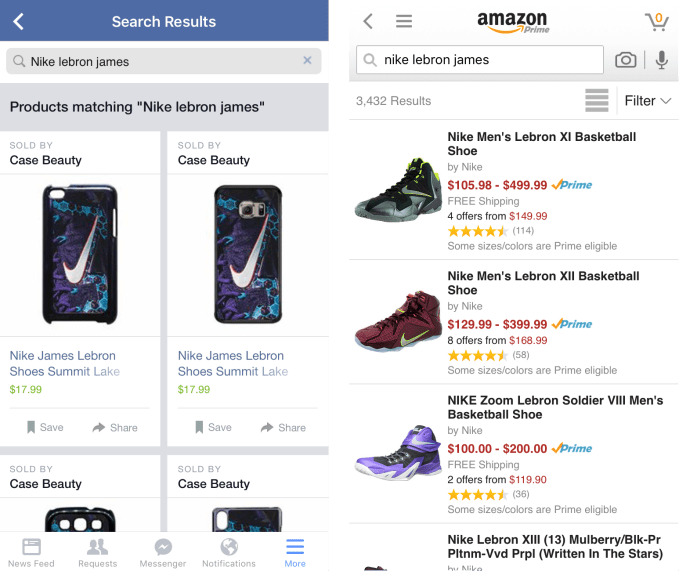Open the Amazon shopping cart
Viewport: 679px width, 571px height.
[x=657, y=21]
